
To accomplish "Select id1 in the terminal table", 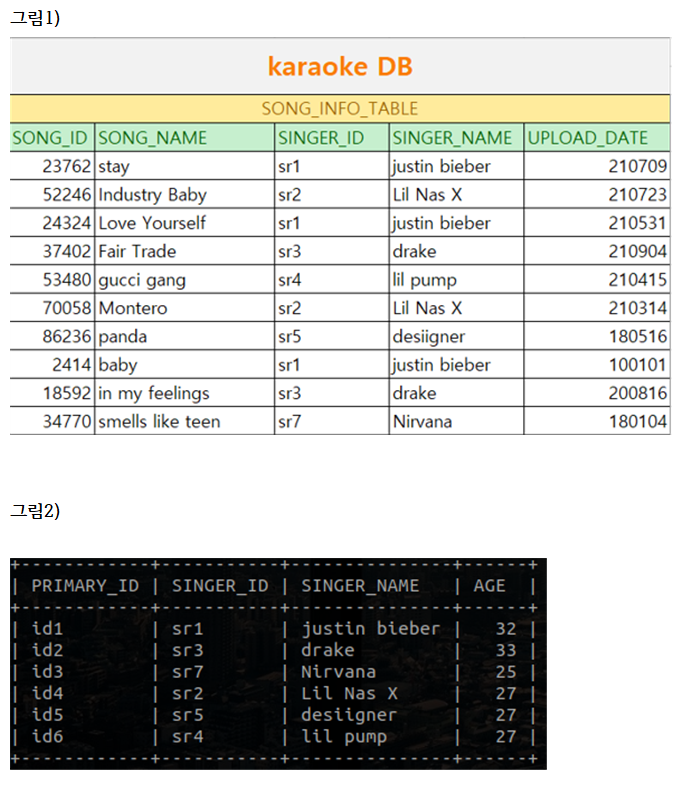I will point(48,629).
